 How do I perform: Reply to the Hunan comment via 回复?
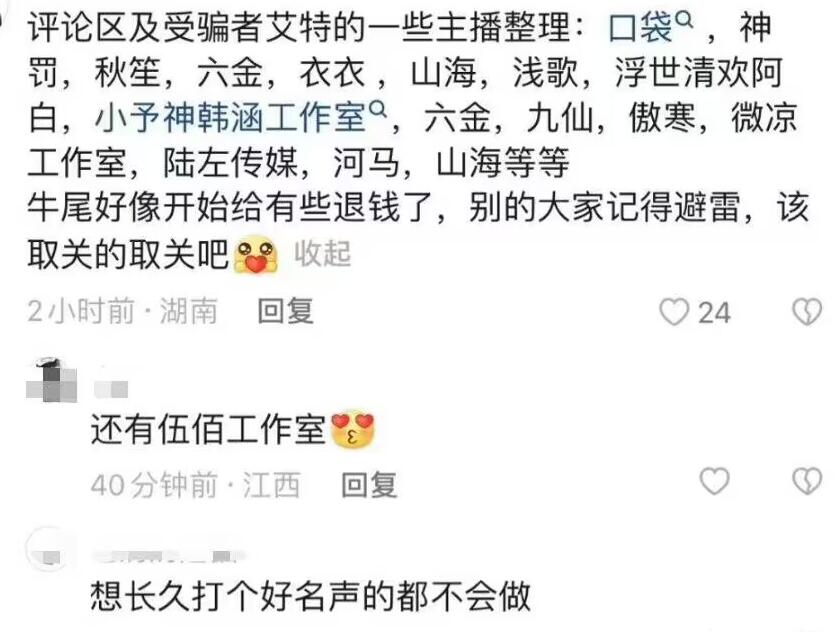coord(285,311)
